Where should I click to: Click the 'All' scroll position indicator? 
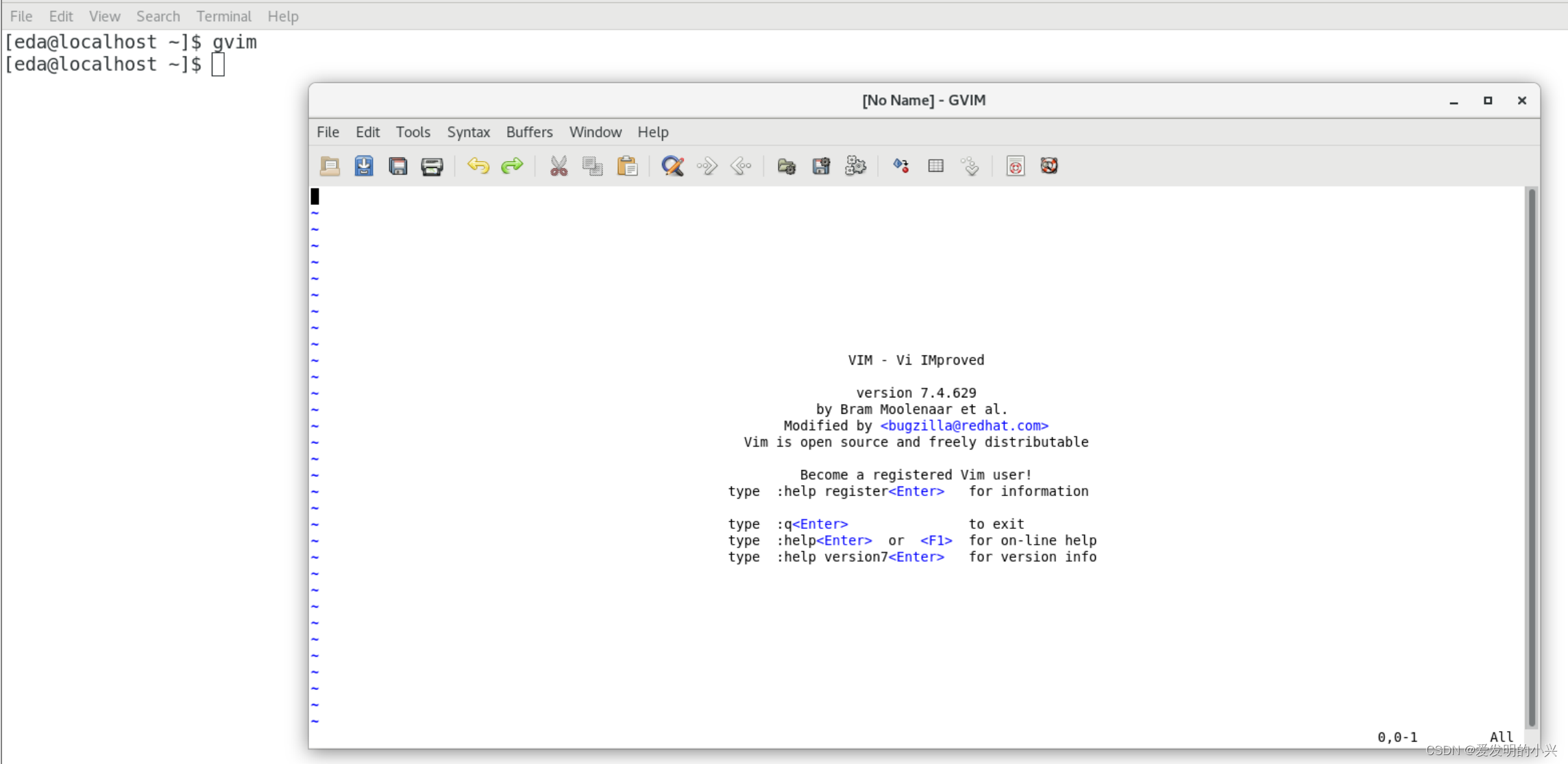pyautogui.click(x=1501, y=737)
